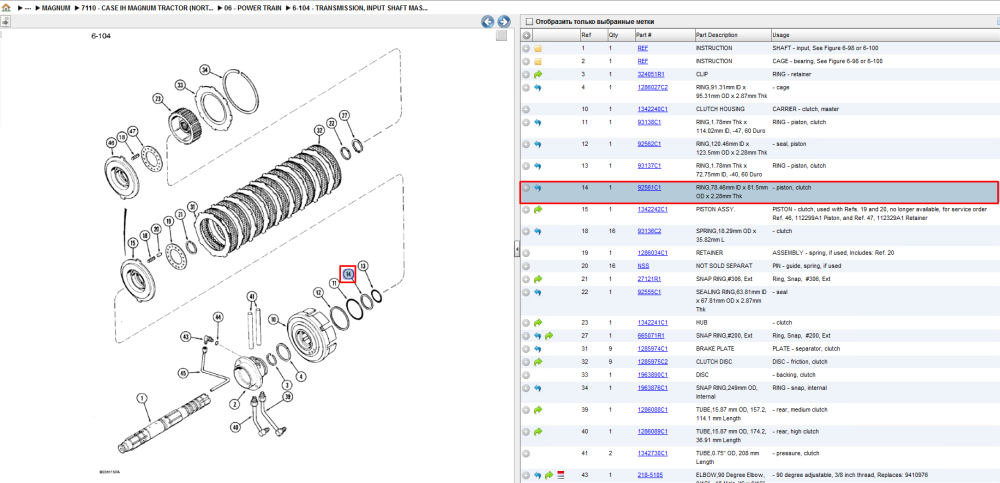The width and height of the screenshot is (1000, 483).
Task: Select the round marker for RETAINER row
Action: (x=526, y=253)
